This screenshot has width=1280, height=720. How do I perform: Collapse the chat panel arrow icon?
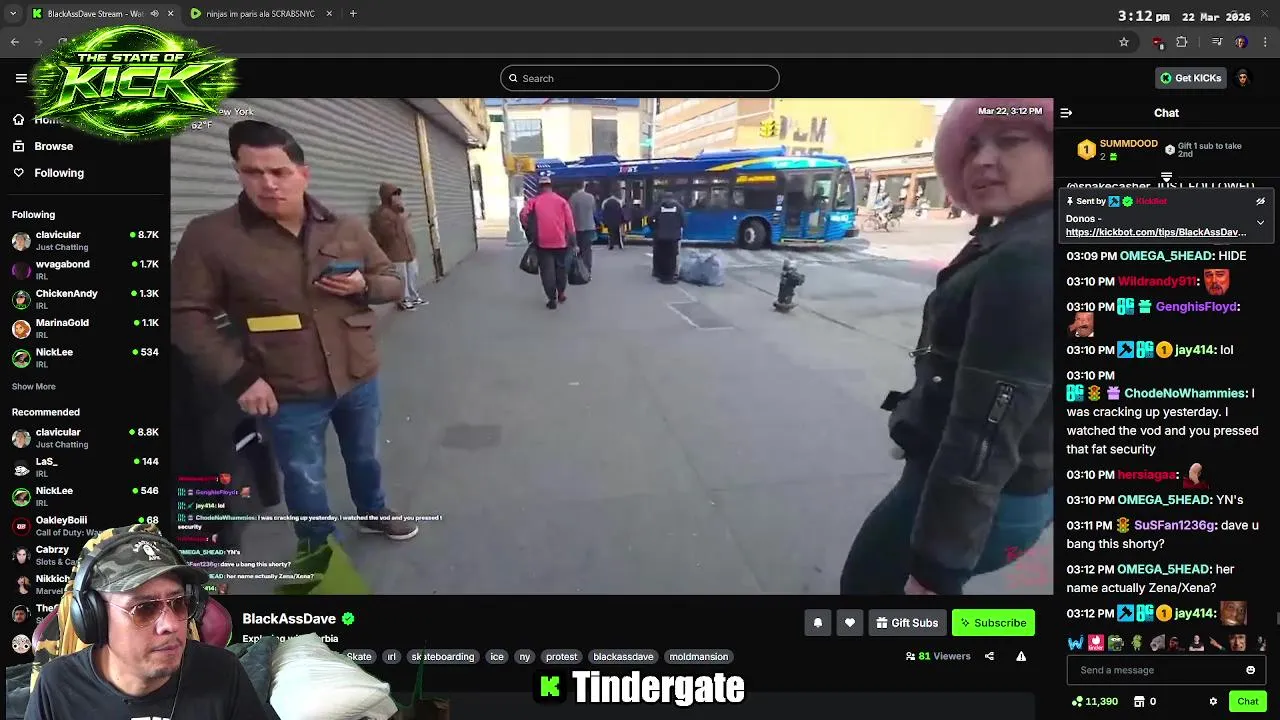coord(1066,113)
